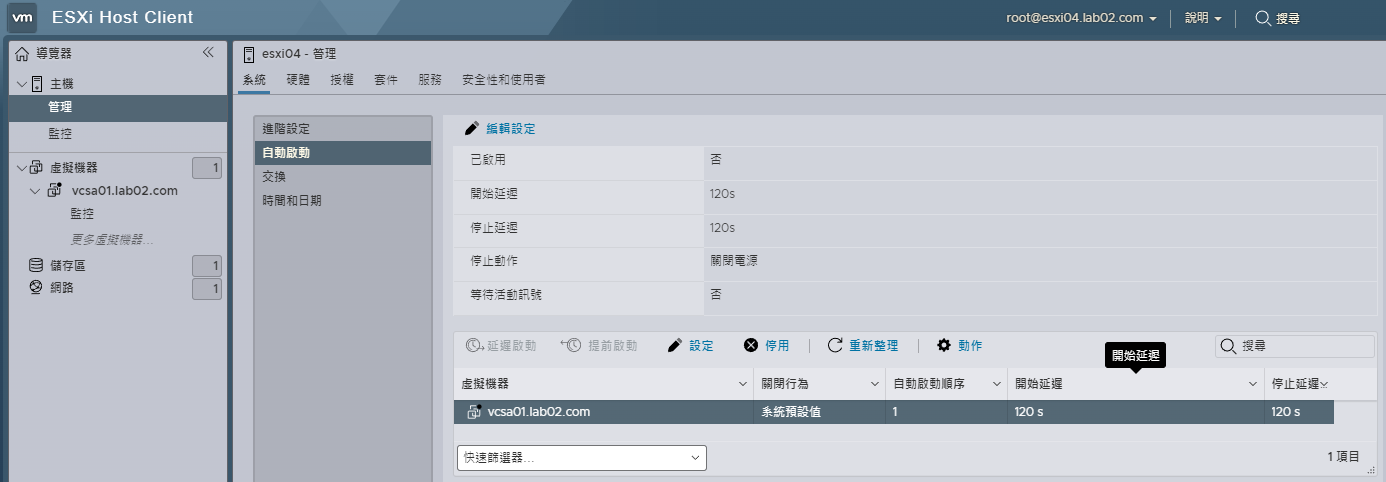The height and width of the screenshot is (482, 1386).
Task: Click the virtual machines icon beside 虛擬機器
Action: pos(37,167)
